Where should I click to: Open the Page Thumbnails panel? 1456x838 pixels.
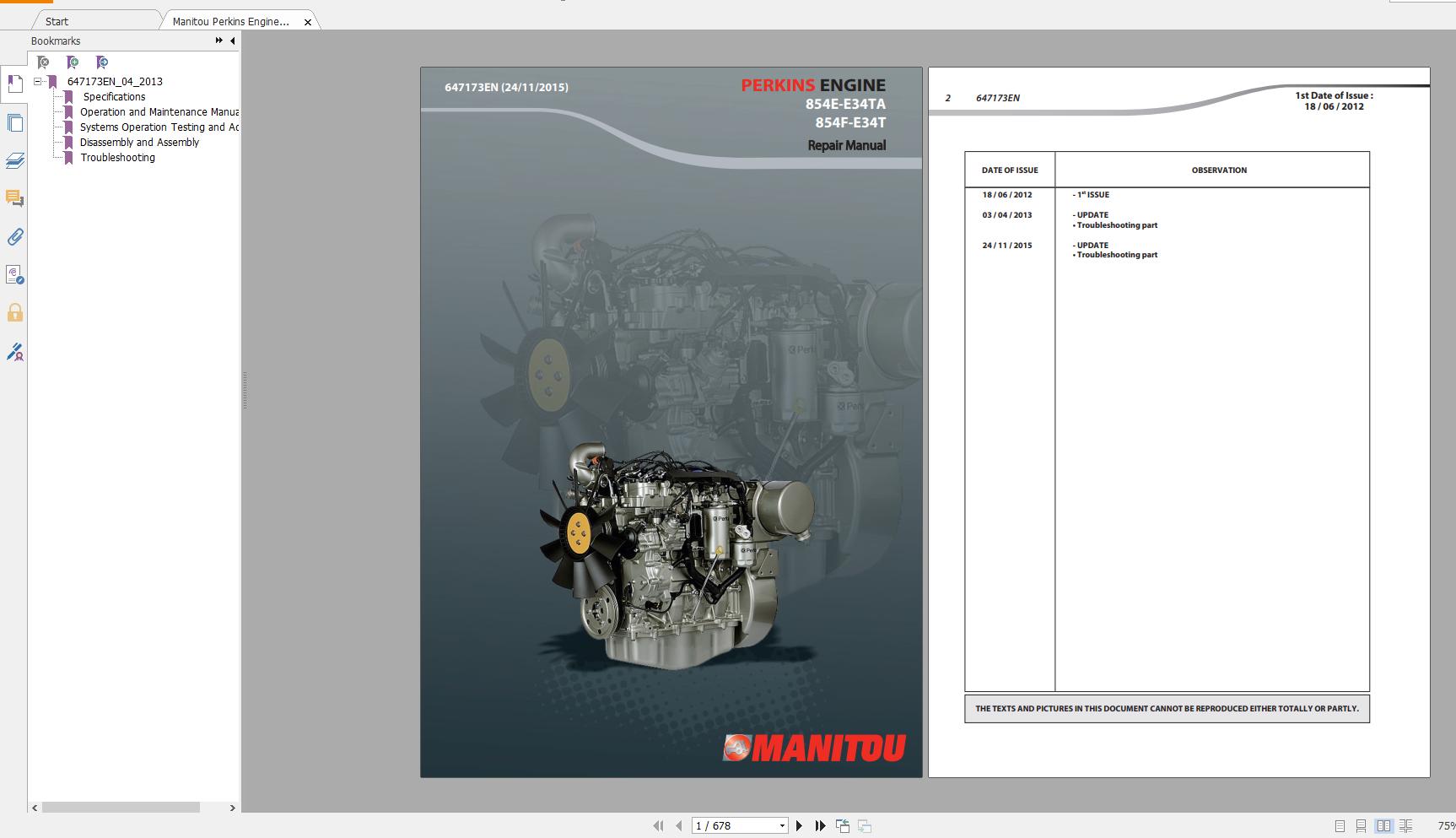15,122
